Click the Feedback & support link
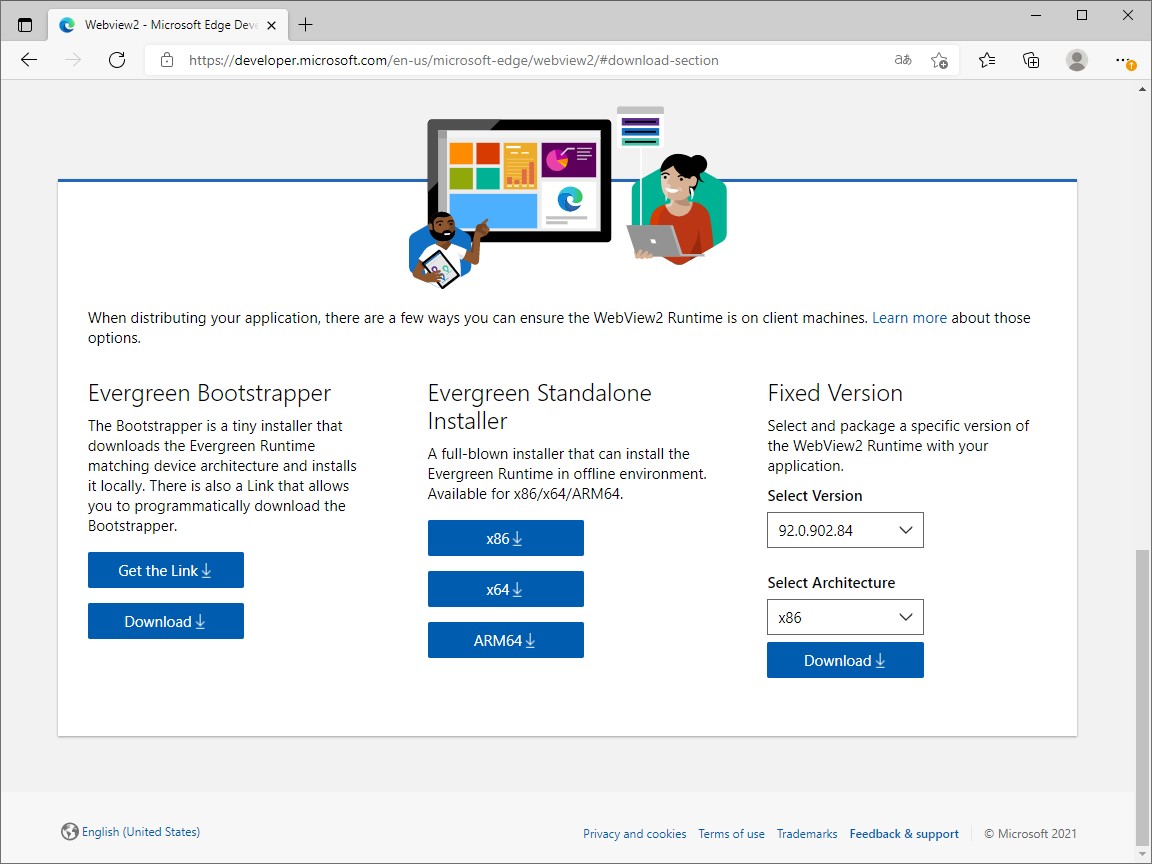 click(x=903, y=833)
